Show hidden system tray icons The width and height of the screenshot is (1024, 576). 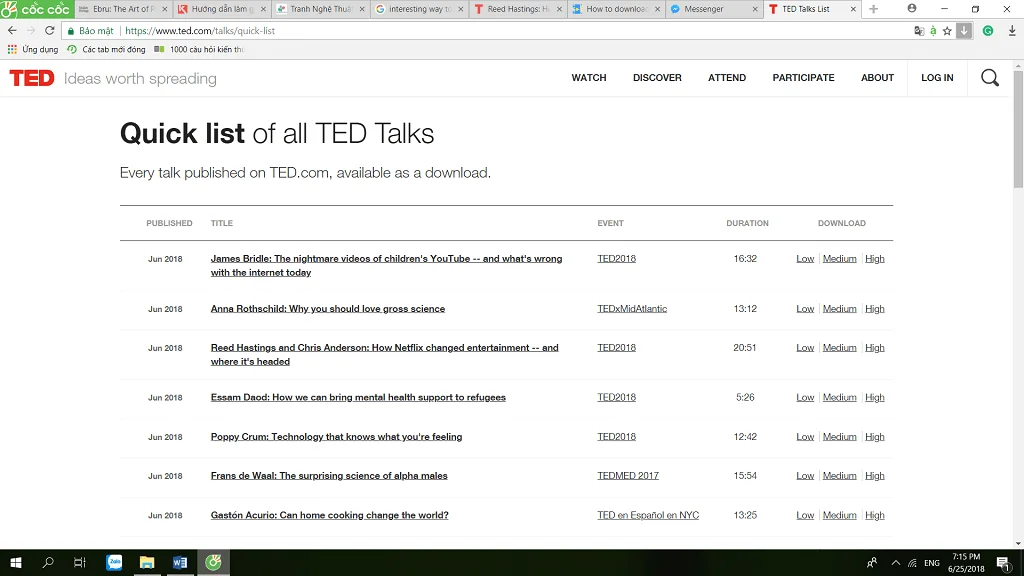tap(895, 563)
